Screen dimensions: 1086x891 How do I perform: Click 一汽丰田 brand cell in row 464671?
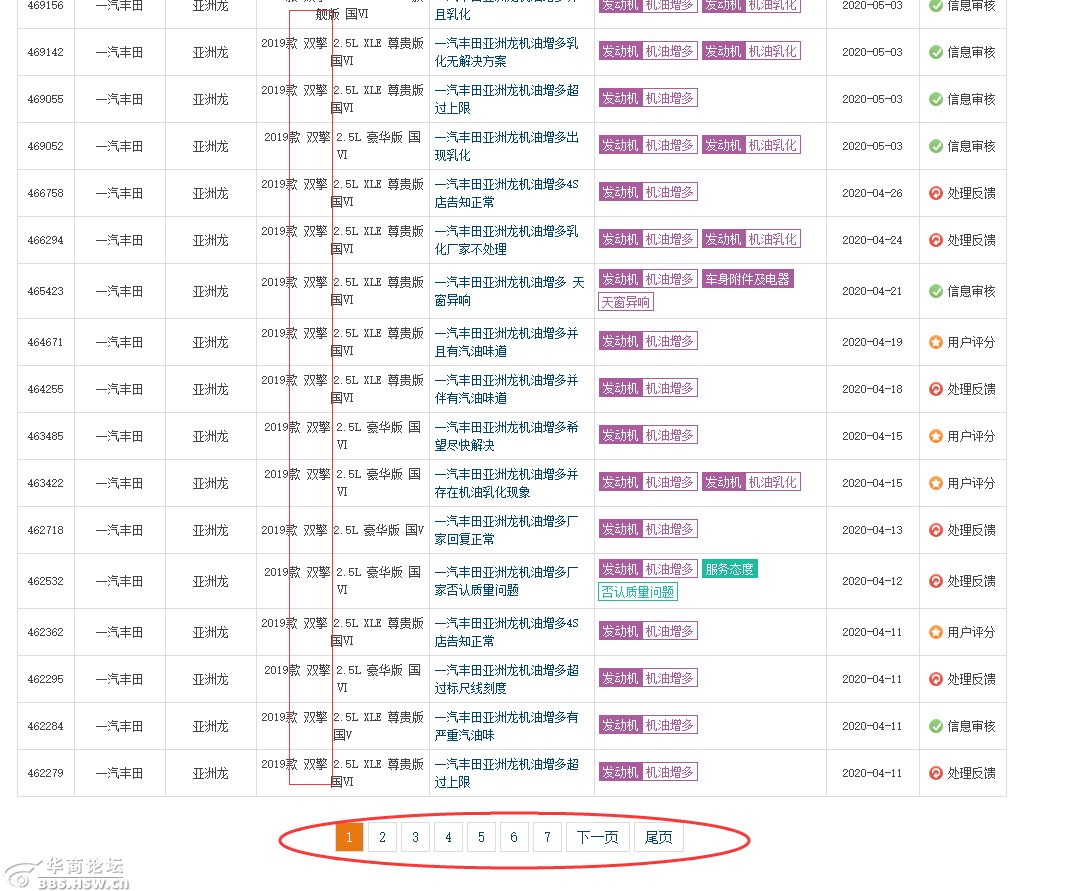120,342
